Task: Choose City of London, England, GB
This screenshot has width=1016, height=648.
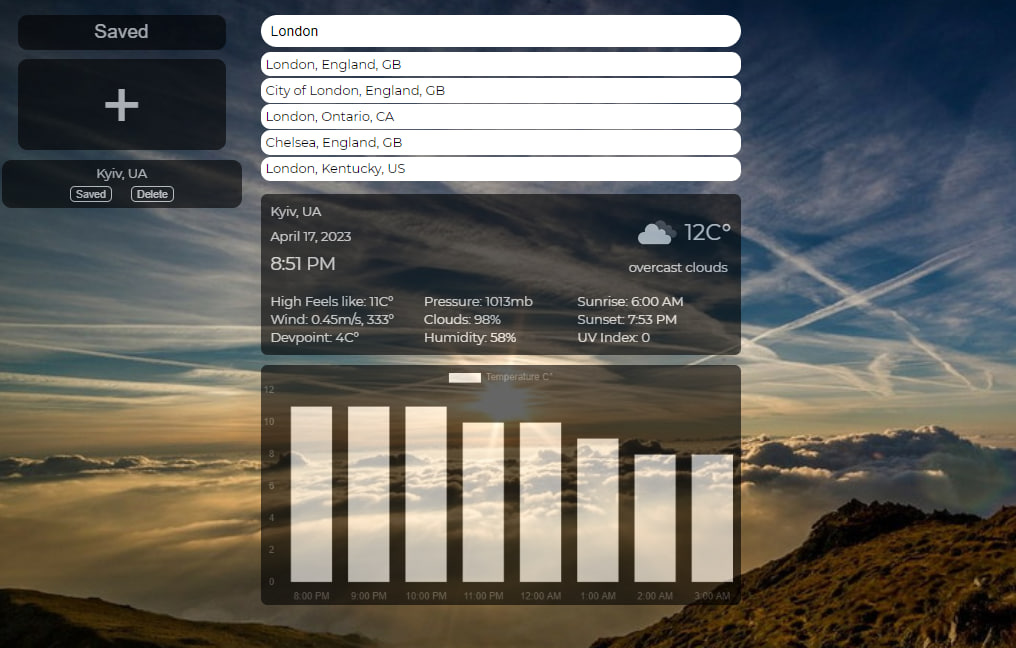Action: click(x=500, y=91)
